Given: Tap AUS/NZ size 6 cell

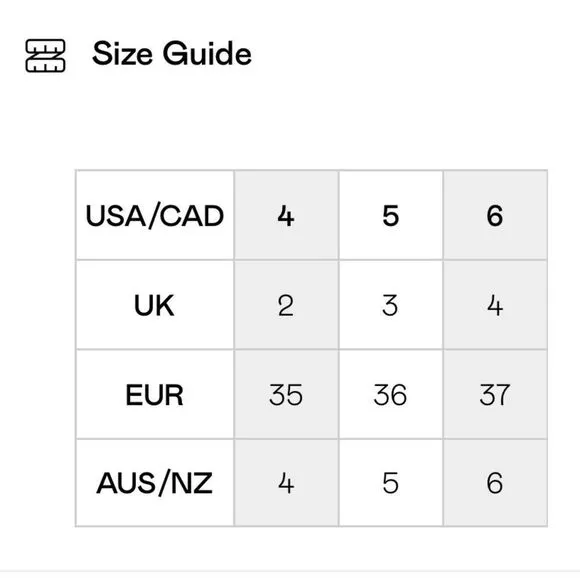Looking at the screenshot, I should pyautogui.click(x=495, y=483).
